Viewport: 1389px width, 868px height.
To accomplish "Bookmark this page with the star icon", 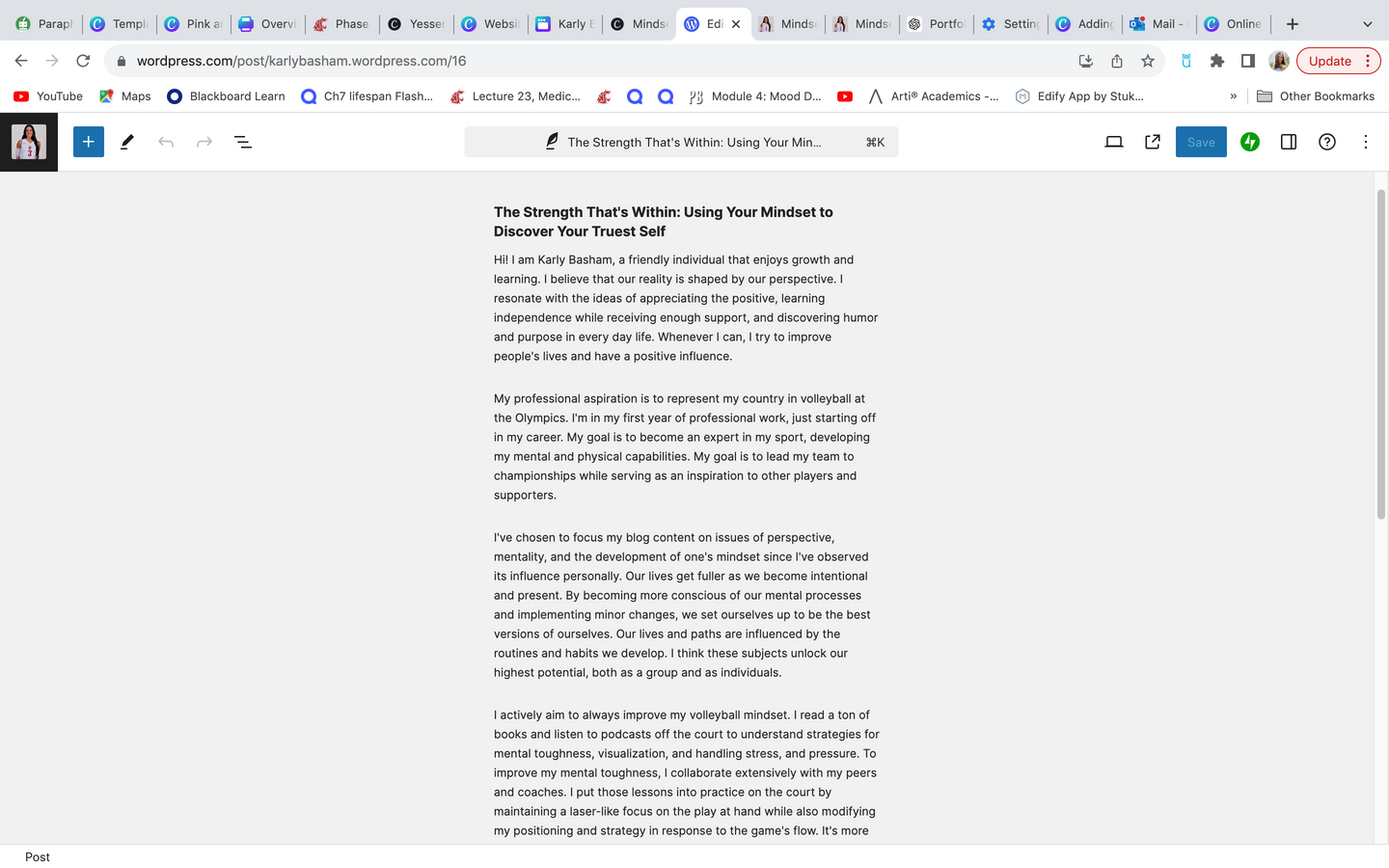I will (1147, 61).
